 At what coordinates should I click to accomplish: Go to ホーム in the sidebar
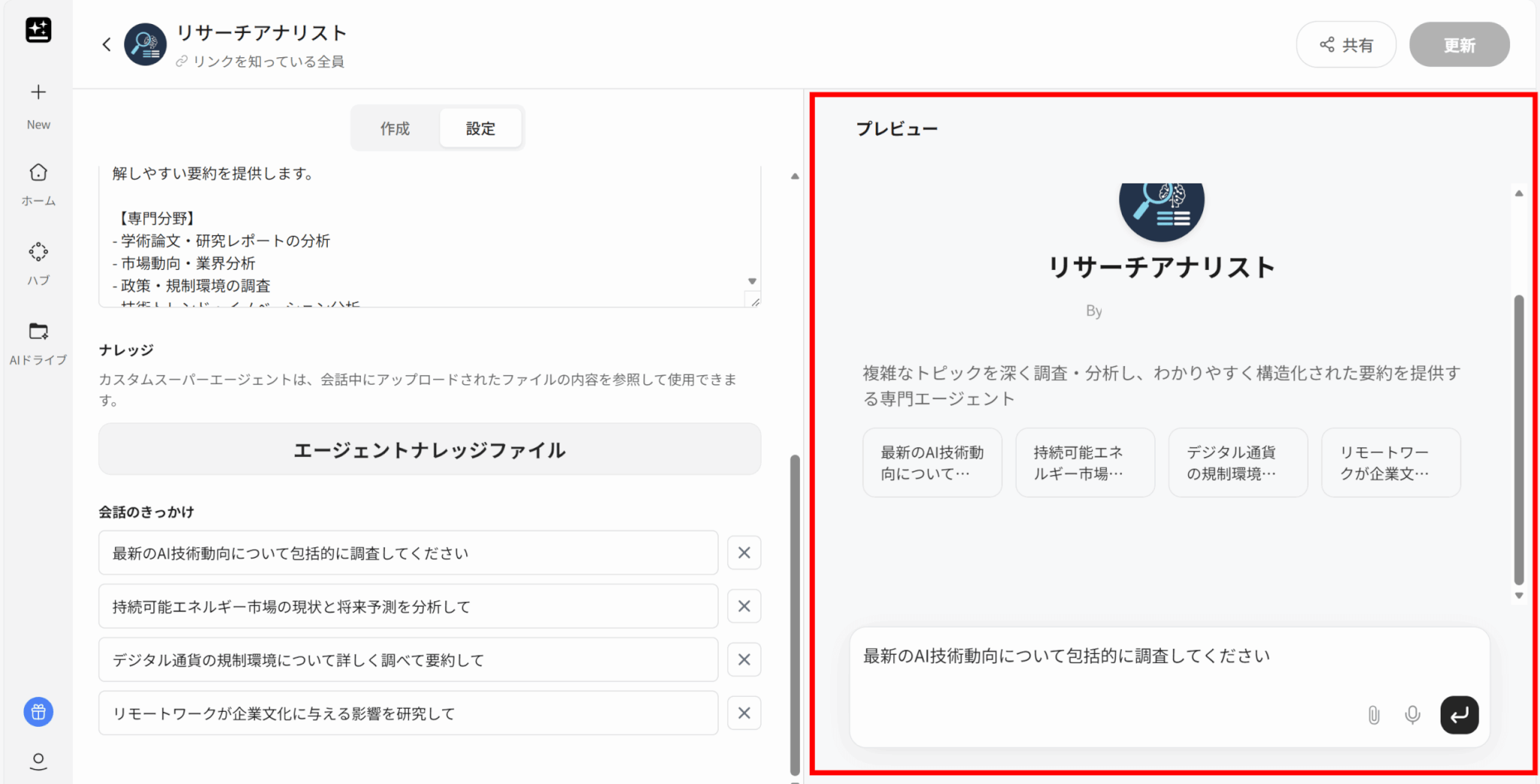(38, 173)
